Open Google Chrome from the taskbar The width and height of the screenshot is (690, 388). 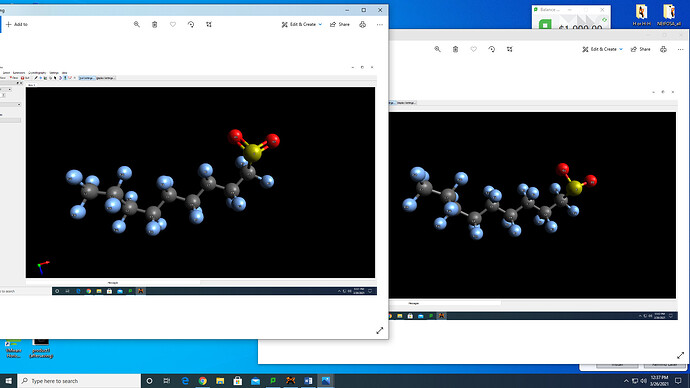[202, 381]
